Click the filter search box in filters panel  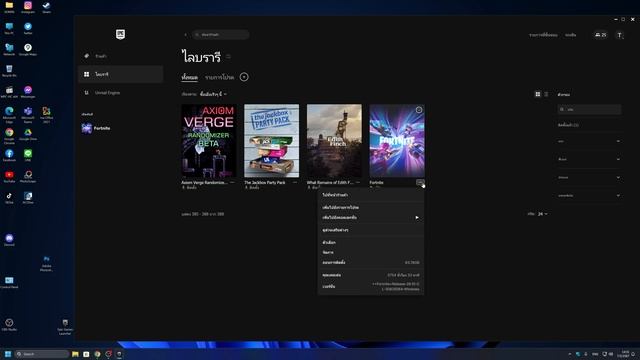589,109
